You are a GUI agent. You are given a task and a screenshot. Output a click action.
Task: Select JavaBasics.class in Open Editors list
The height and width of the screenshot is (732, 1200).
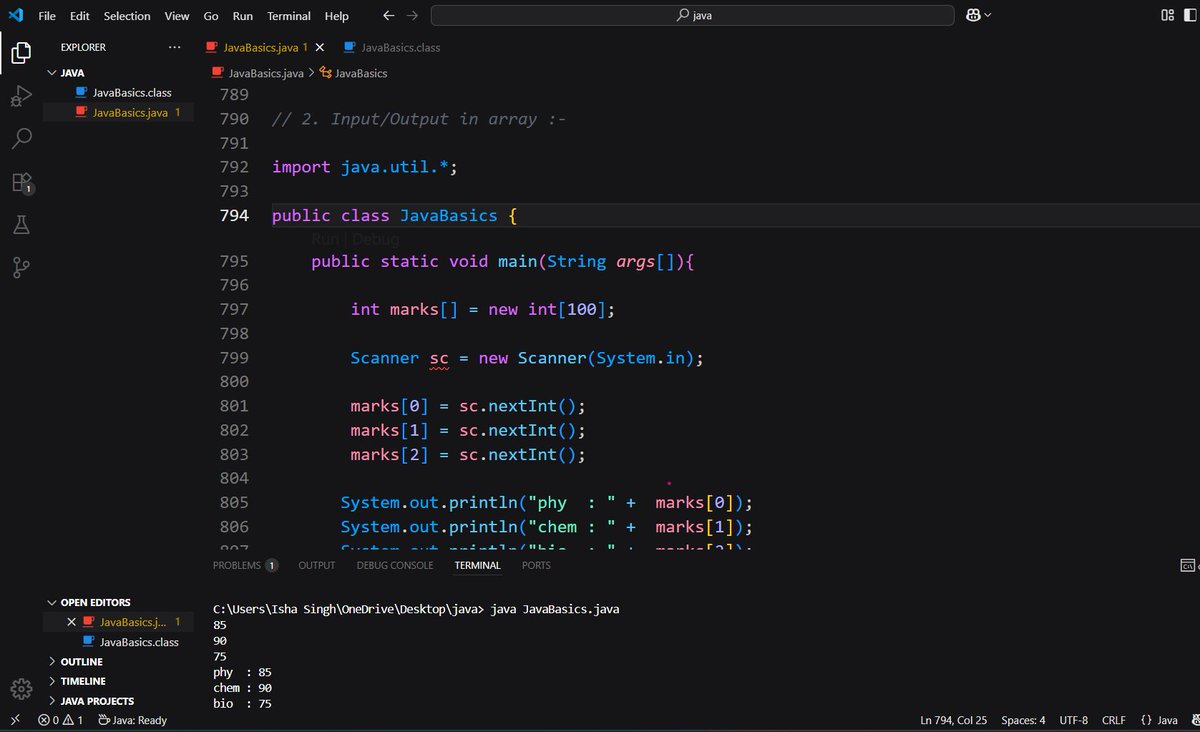(119, 642)
